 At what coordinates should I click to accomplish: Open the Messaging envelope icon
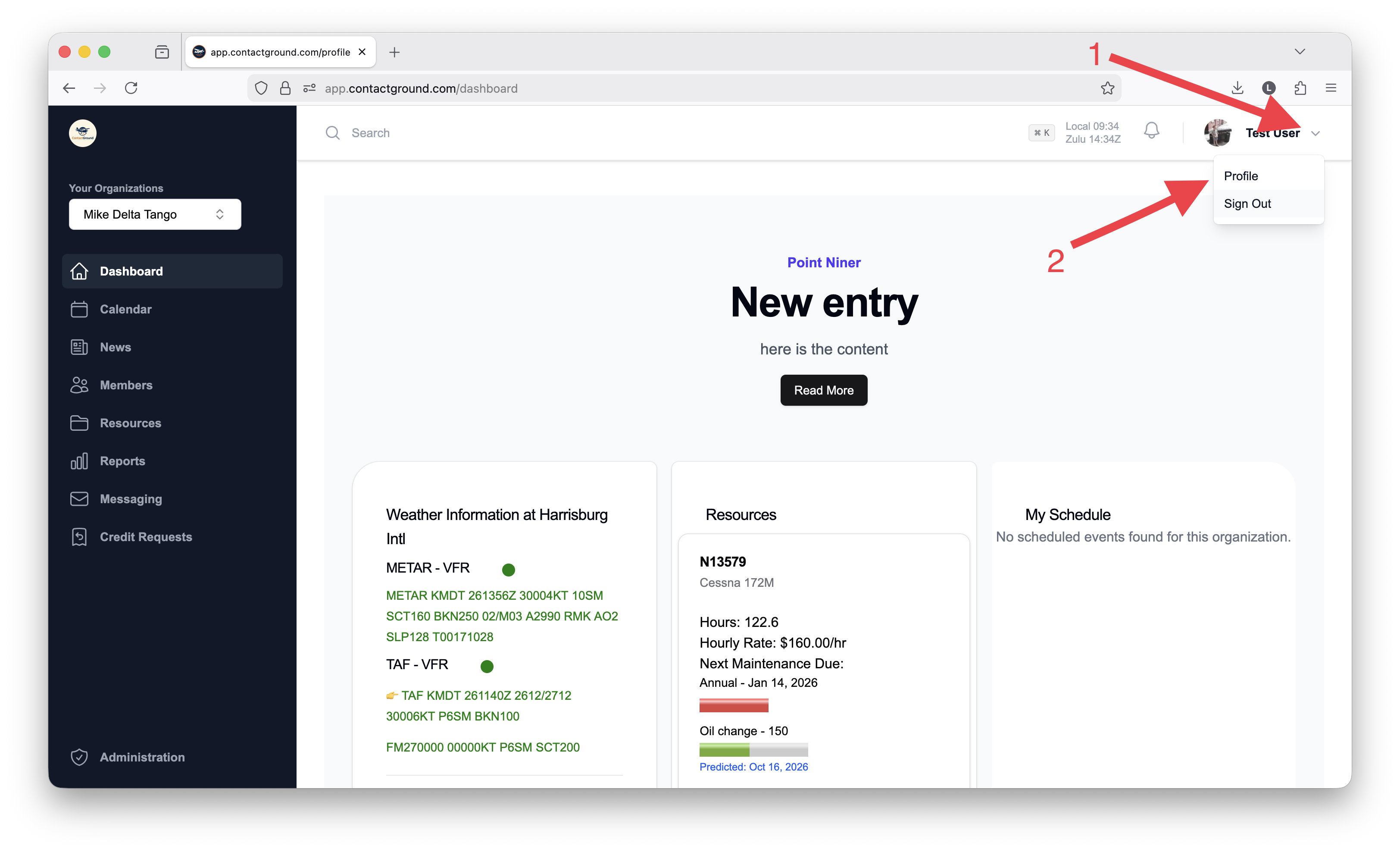(x=80, y=498)
